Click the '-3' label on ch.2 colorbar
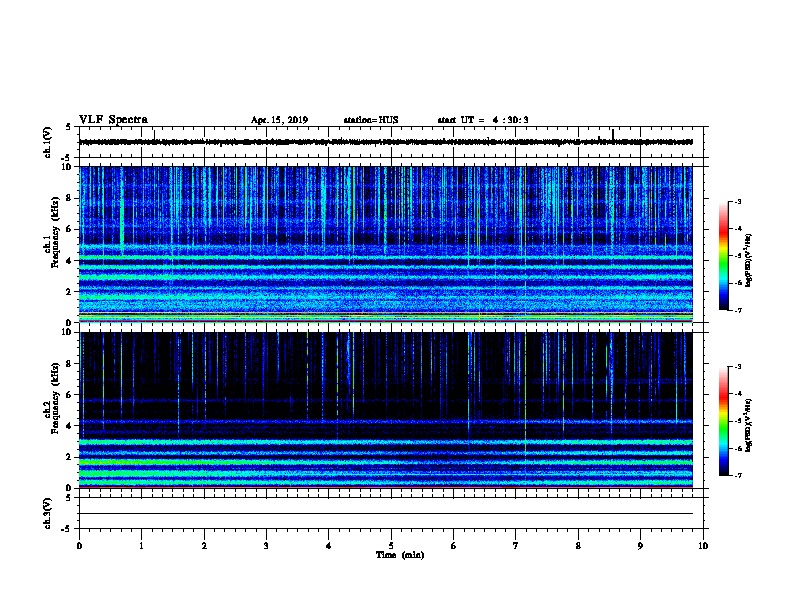The image size is (792, 612). click(737, 367)
